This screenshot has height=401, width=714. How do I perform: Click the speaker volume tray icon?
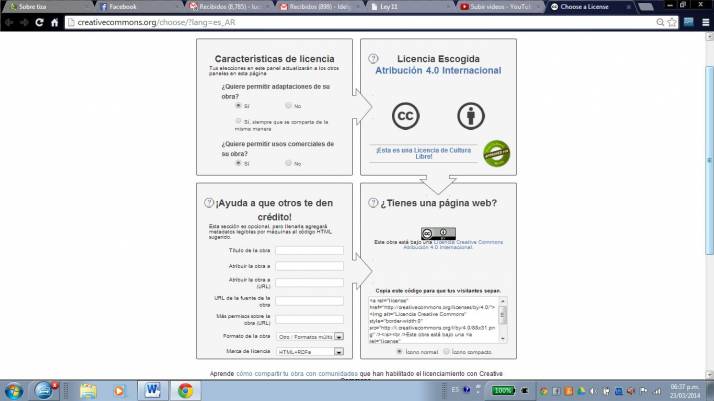(x=593, y=391)
